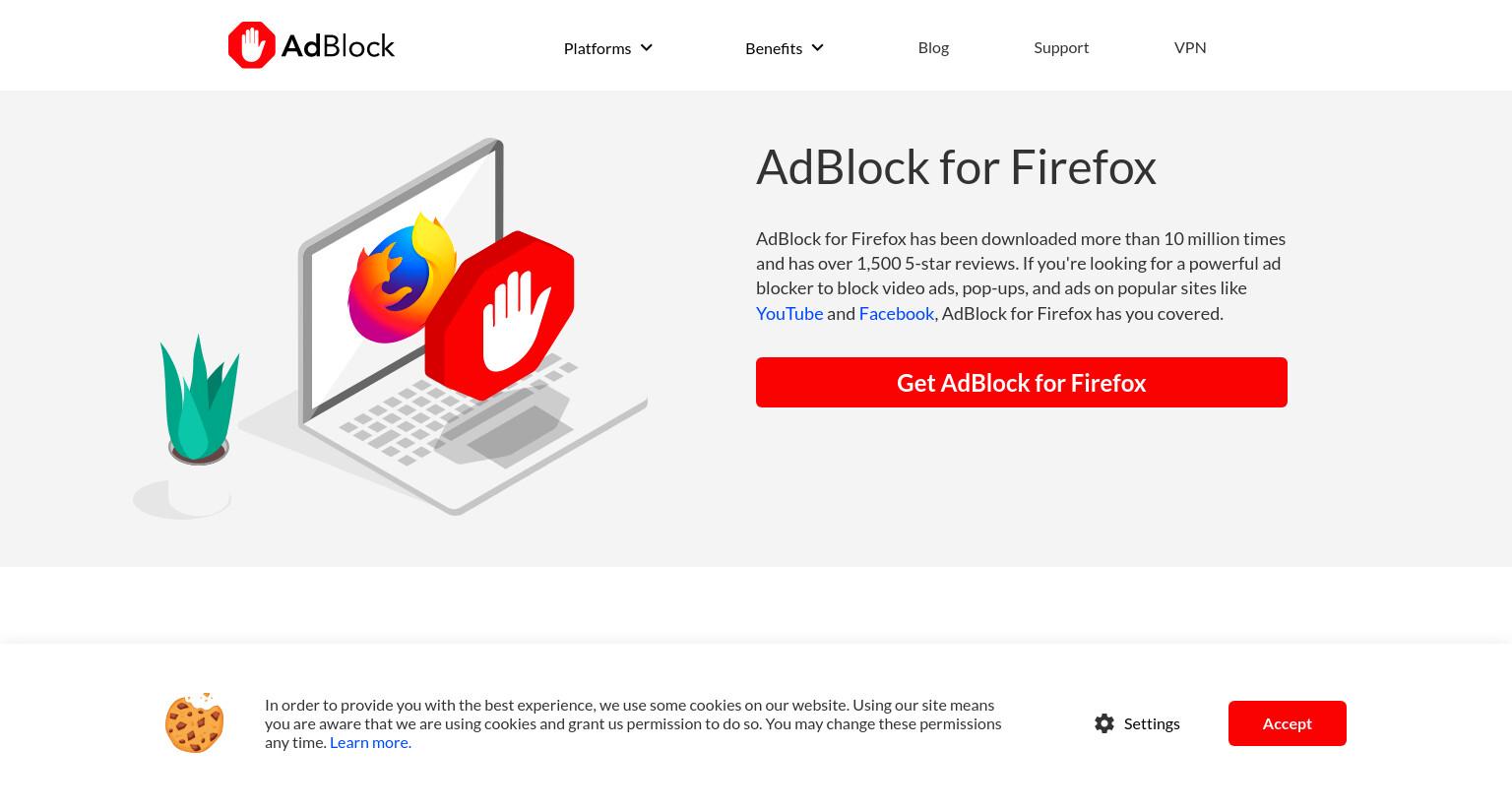The image size is (1512, 811).
Task: Click the cookie image in banner
Action: coord(195,723)
